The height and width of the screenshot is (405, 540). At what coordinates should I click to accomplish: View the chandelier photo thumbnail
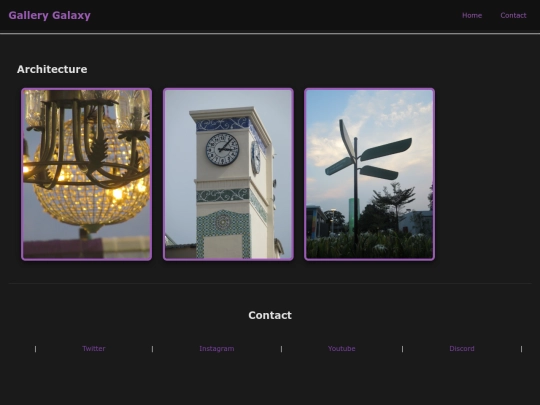click(x=86, y=174)
